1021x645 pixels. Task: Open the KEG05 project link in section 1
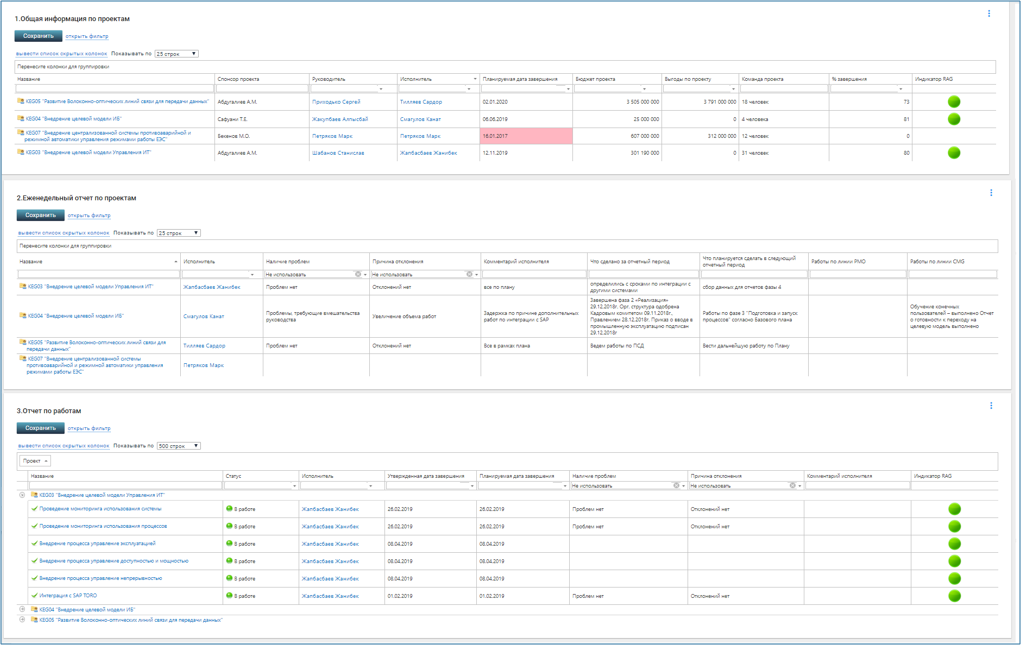click(x=117, y=102)
